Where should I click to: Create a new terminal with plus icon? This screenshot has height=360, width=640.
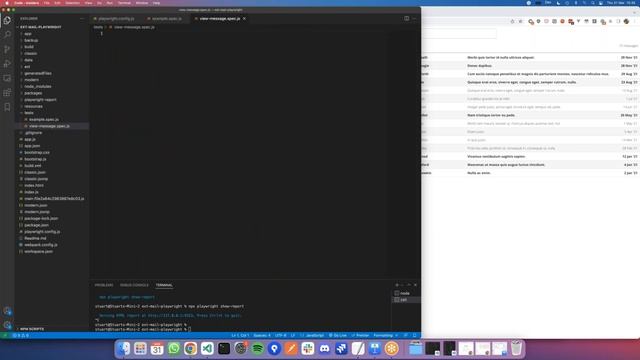point(397,285)
